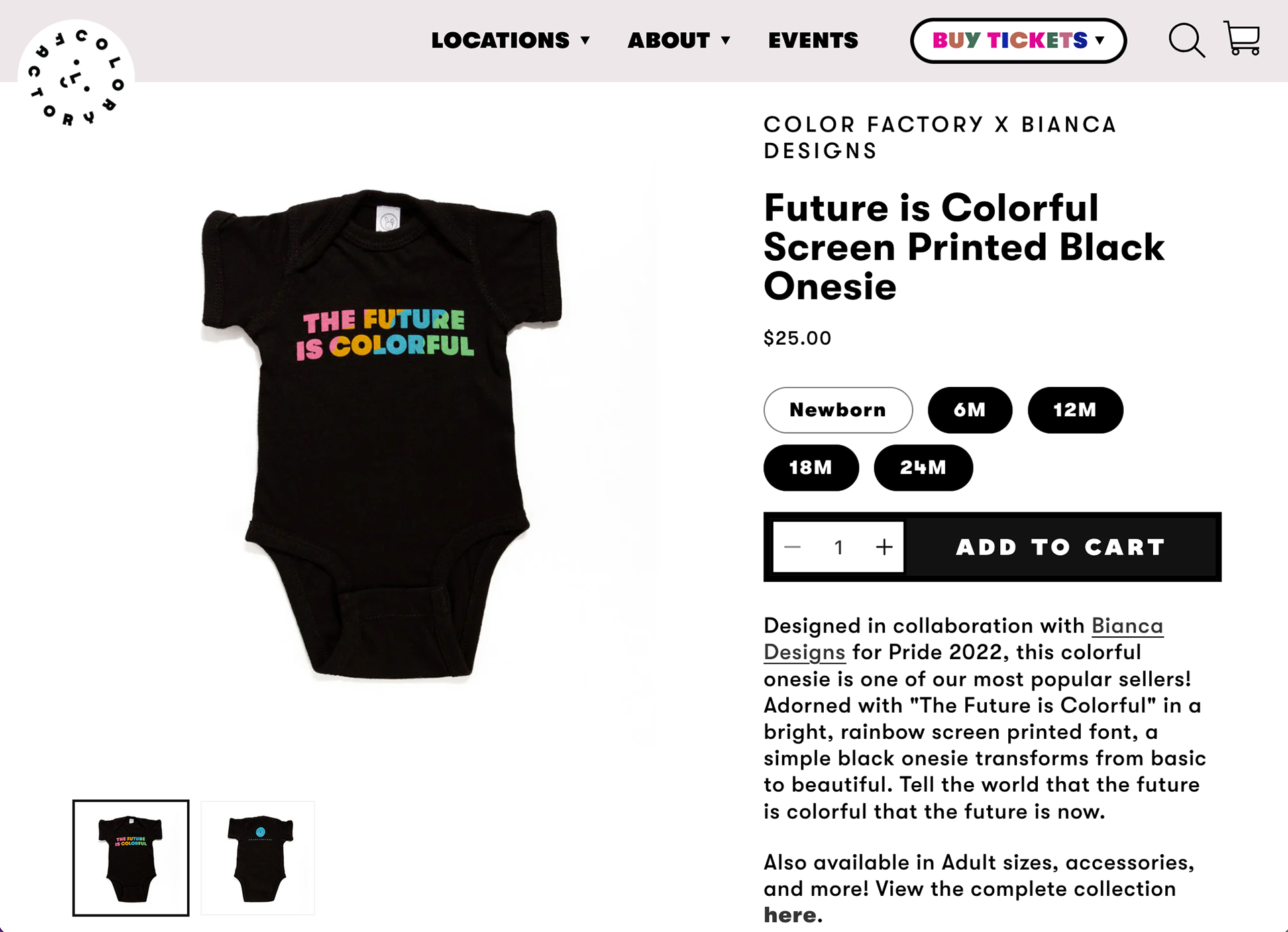Choose the 6M size option
This screenshot has width=1288, height=932.
tap(970, 410)
